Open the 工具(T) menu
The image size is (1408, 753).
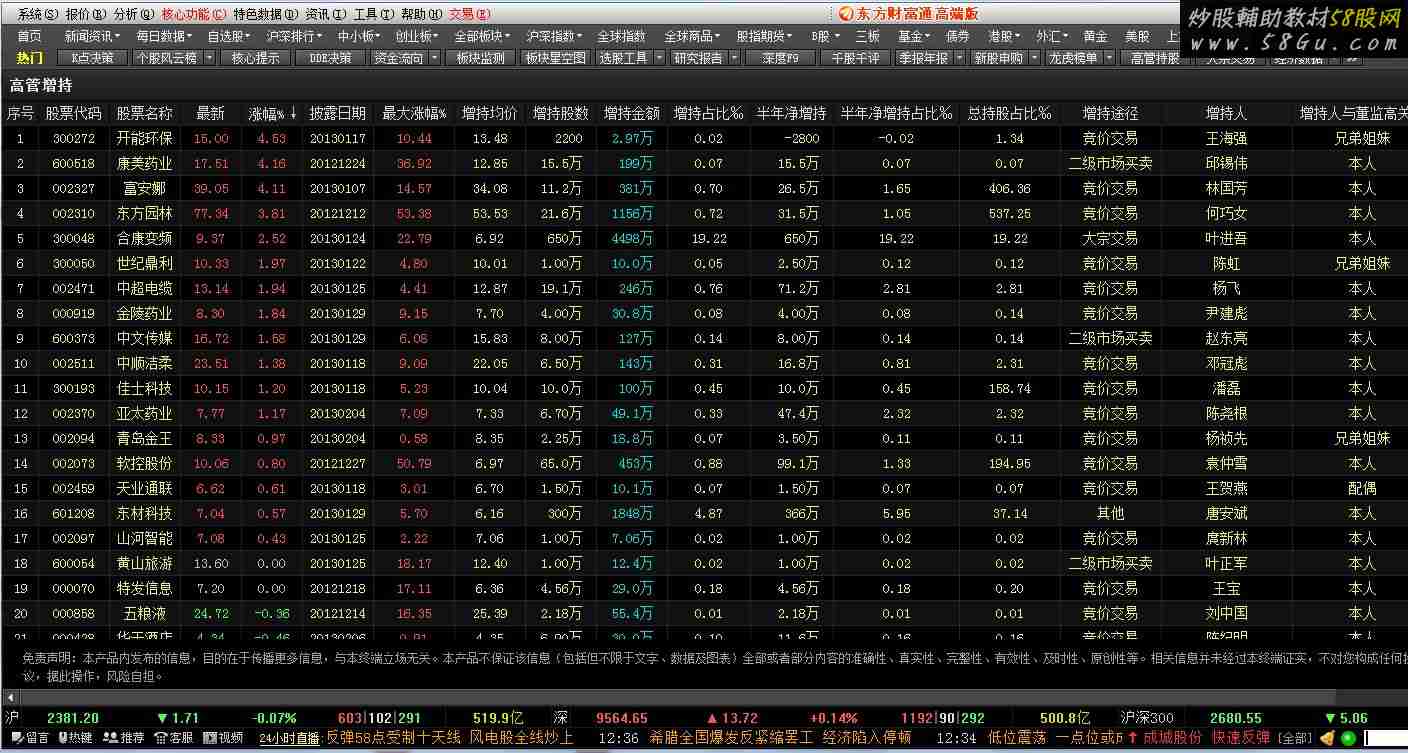pos(373,14)
